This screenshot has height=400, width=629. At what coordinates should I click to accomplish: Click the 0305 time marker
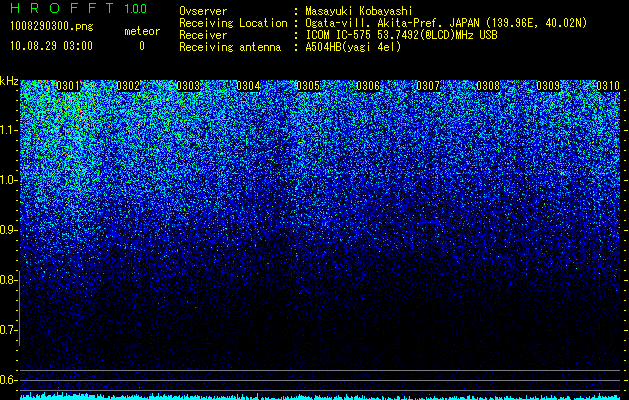[x=308, y=86]
